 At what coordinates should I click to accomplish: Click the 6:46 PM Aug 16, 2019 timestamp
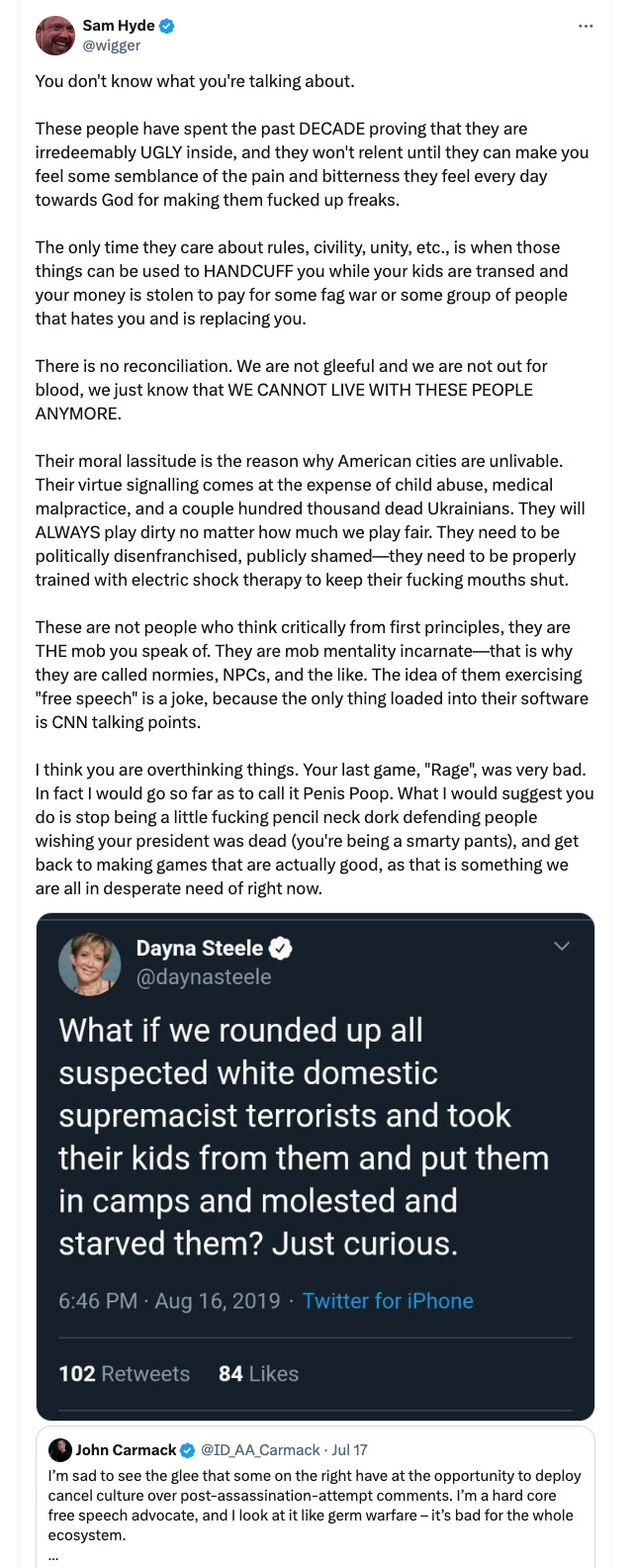[169, 1301]
